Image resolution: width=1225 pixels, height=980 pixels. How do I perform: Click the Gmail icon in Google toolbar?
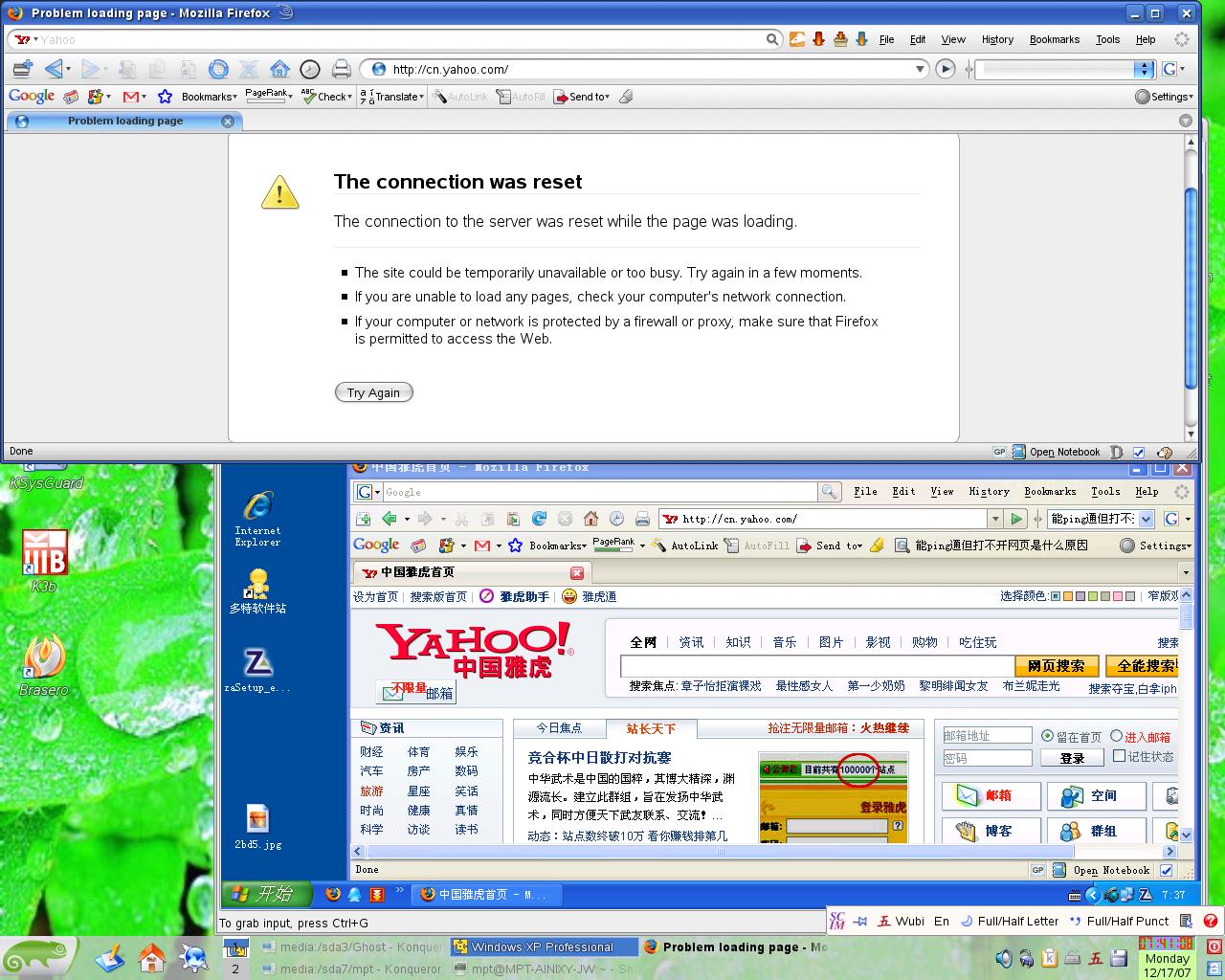click(130, 97)
